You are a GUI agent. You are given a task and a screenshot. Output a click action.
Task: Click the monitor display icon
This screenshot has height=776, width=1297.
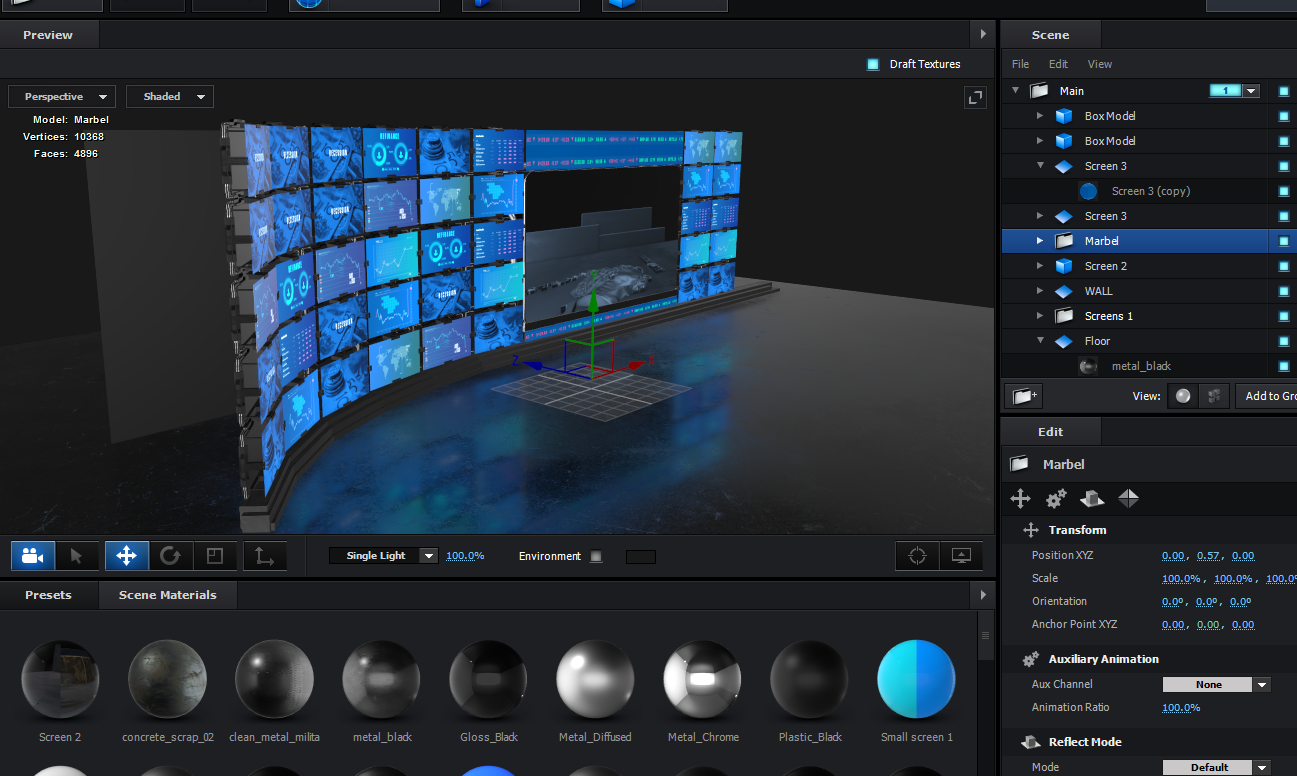pos(961,556)
